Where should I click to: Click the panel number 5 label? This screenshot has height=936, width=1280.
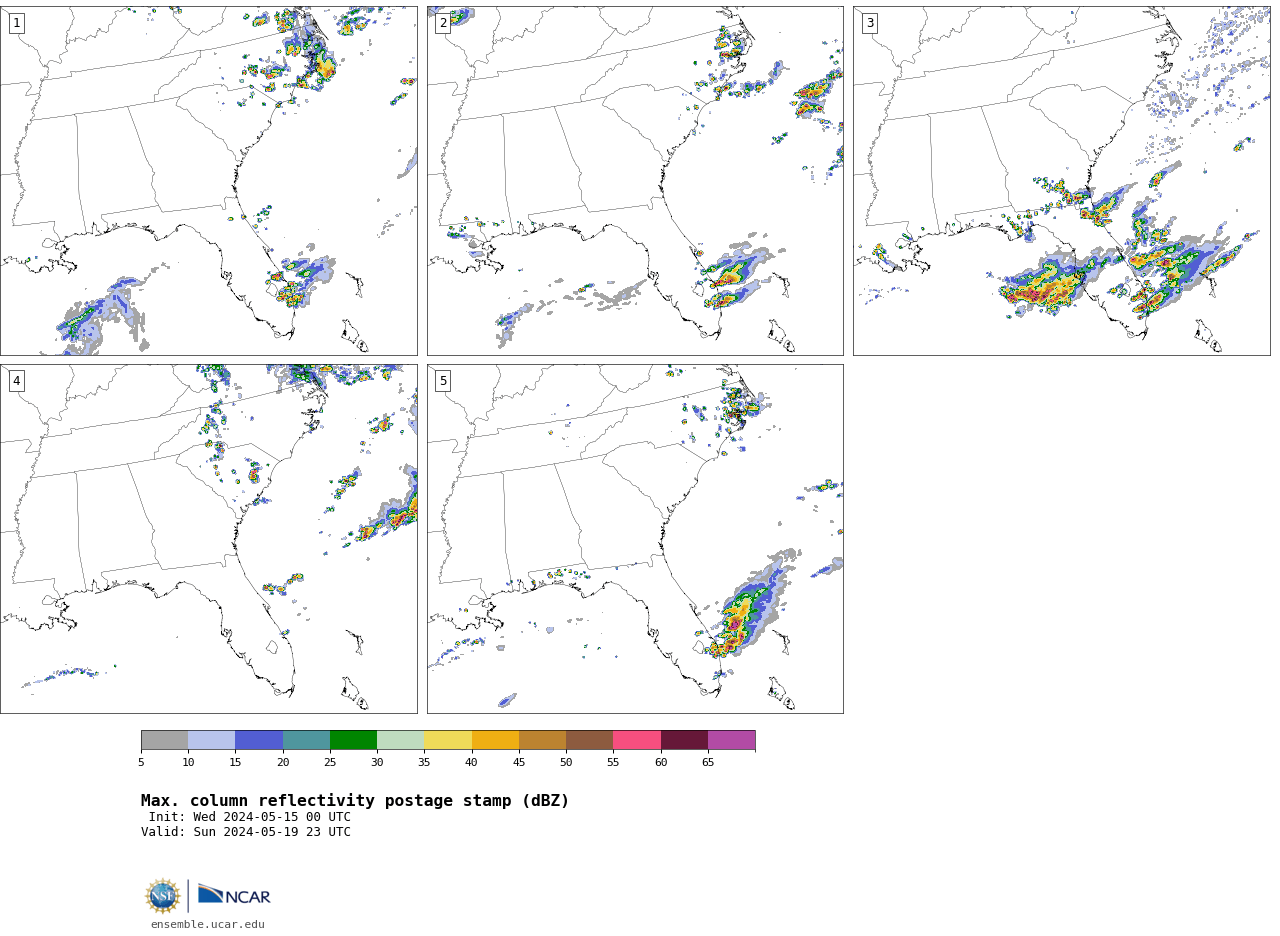443,381
